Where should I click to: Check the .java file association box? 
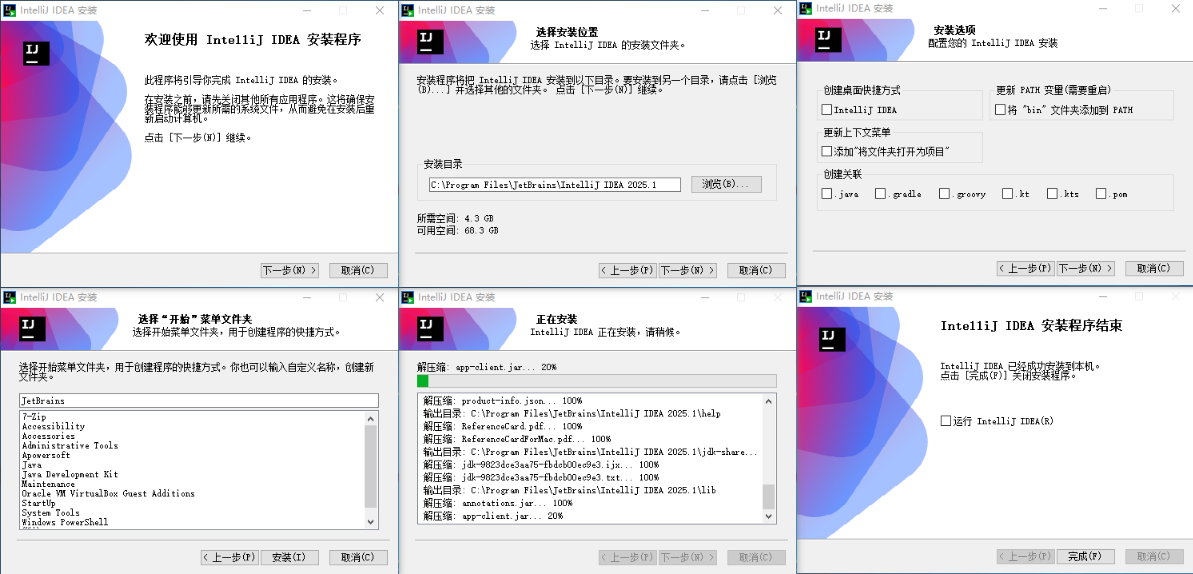coord(826,194)
